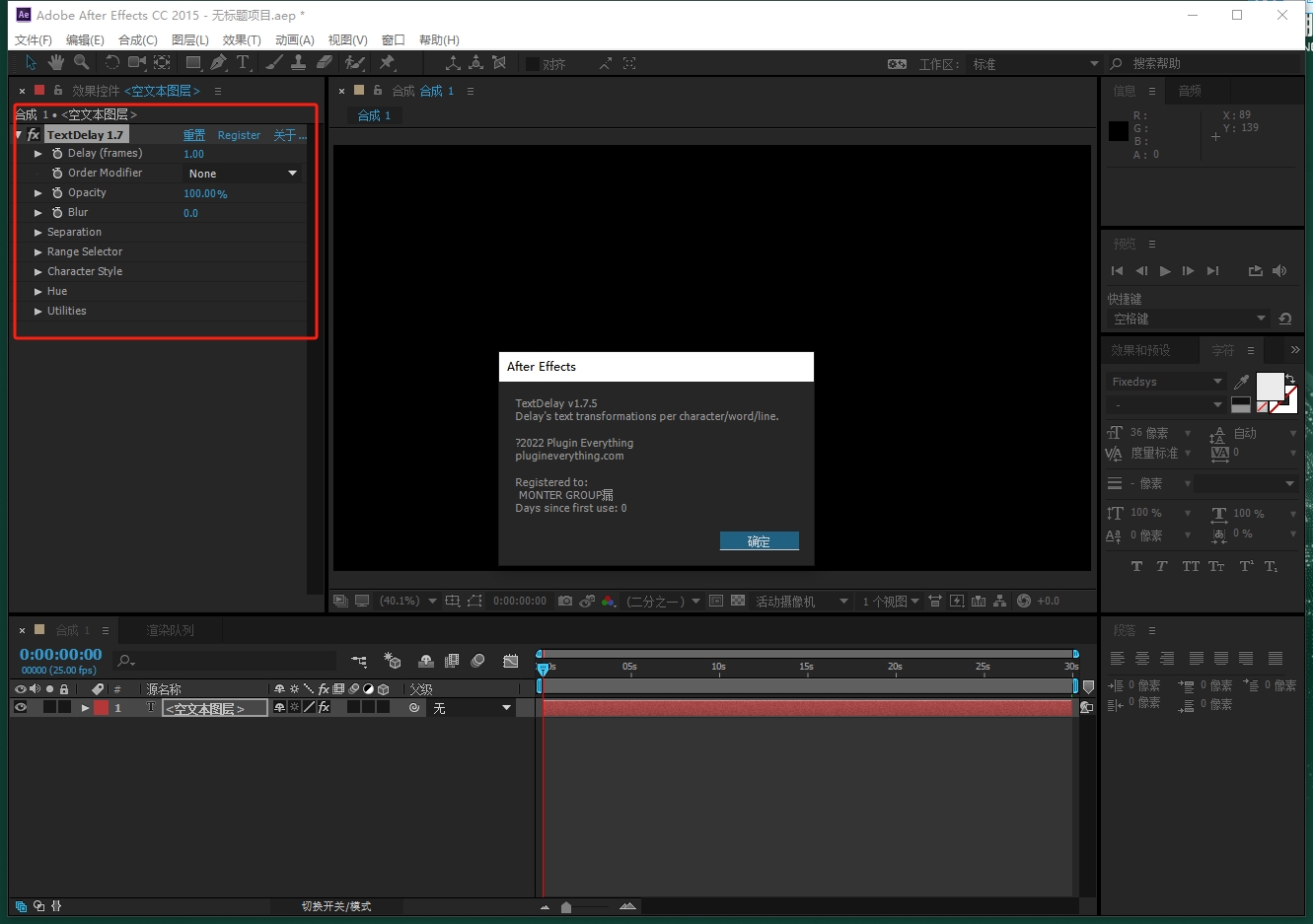Viewport: 1313px width, 924px height.
Task: Select the Clone Stamp tool
Action: (x=298, y=63)
